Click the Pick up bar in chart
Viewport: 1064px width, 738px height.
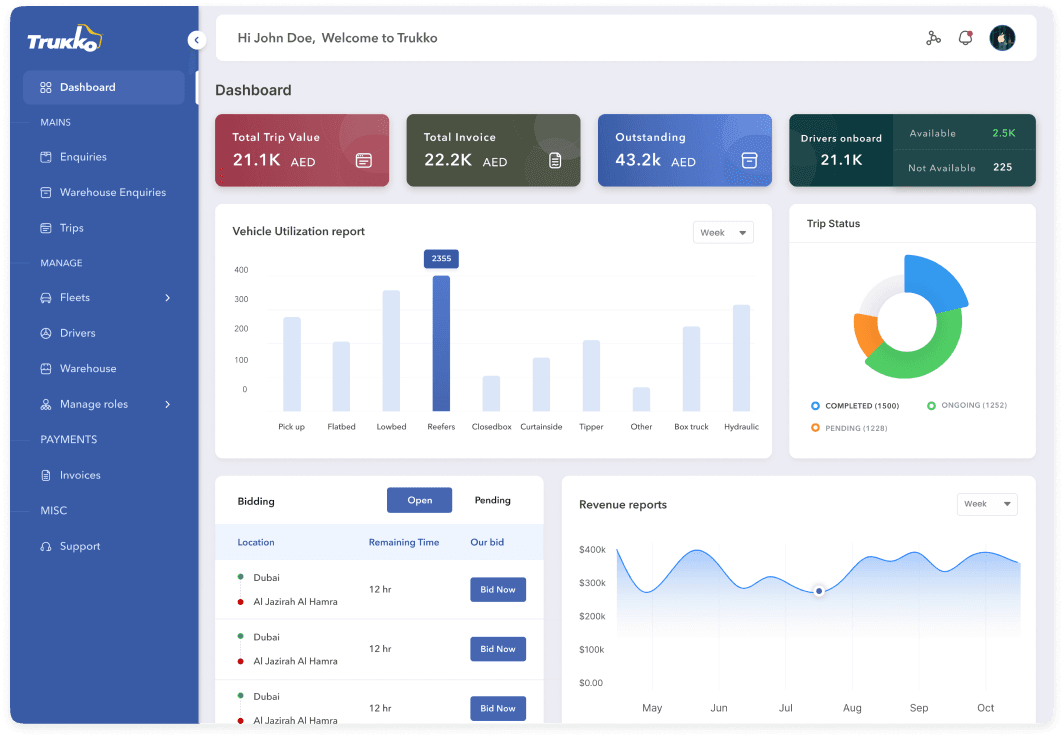coord(292,364)
